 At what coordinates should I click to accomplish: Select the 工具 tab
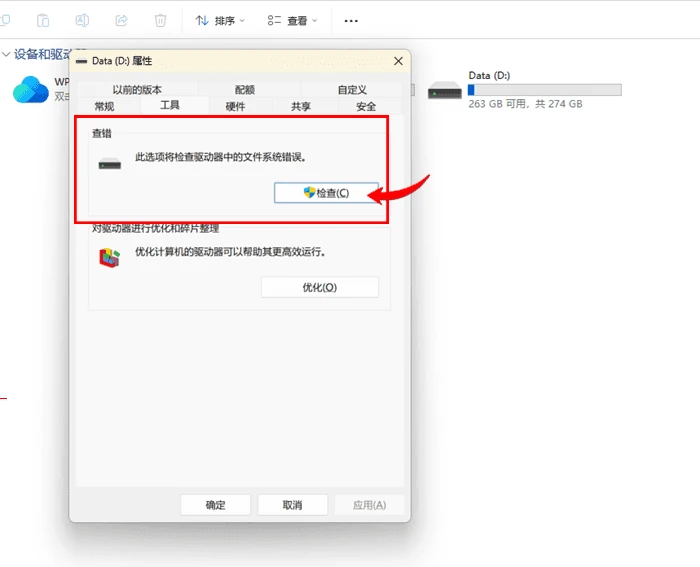[x=170, y=105]
